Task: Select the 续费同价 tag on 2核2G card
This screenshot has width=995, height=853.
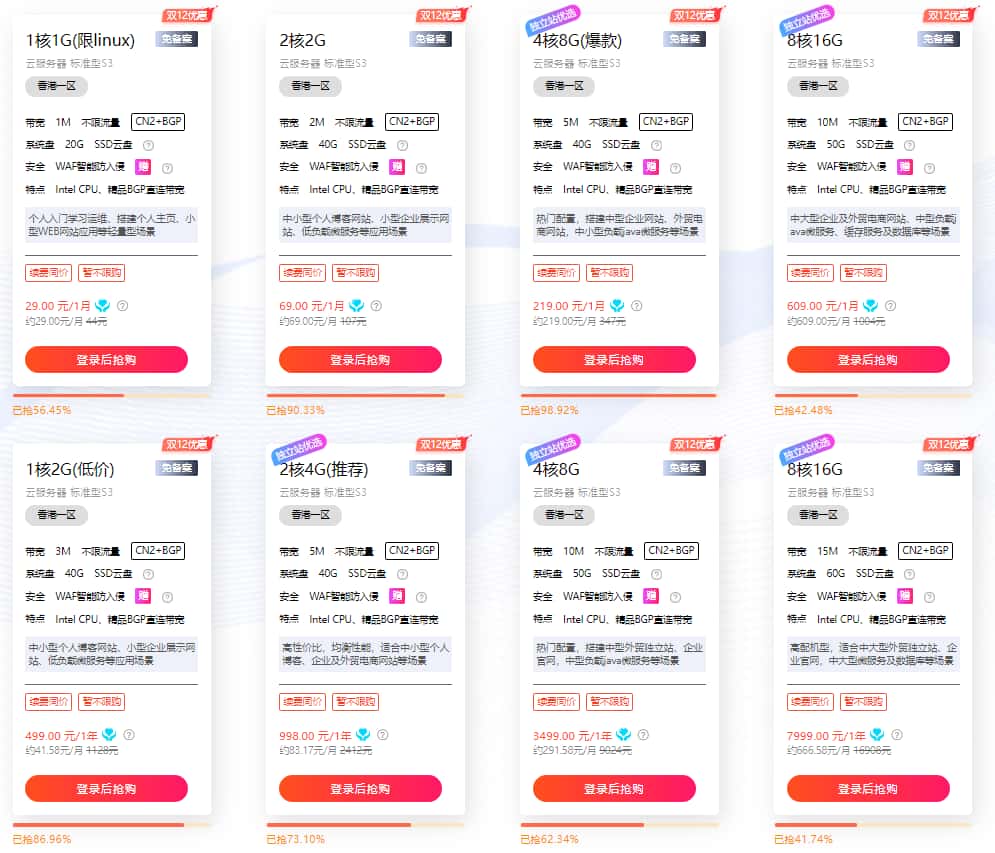Action: [302, 272]
